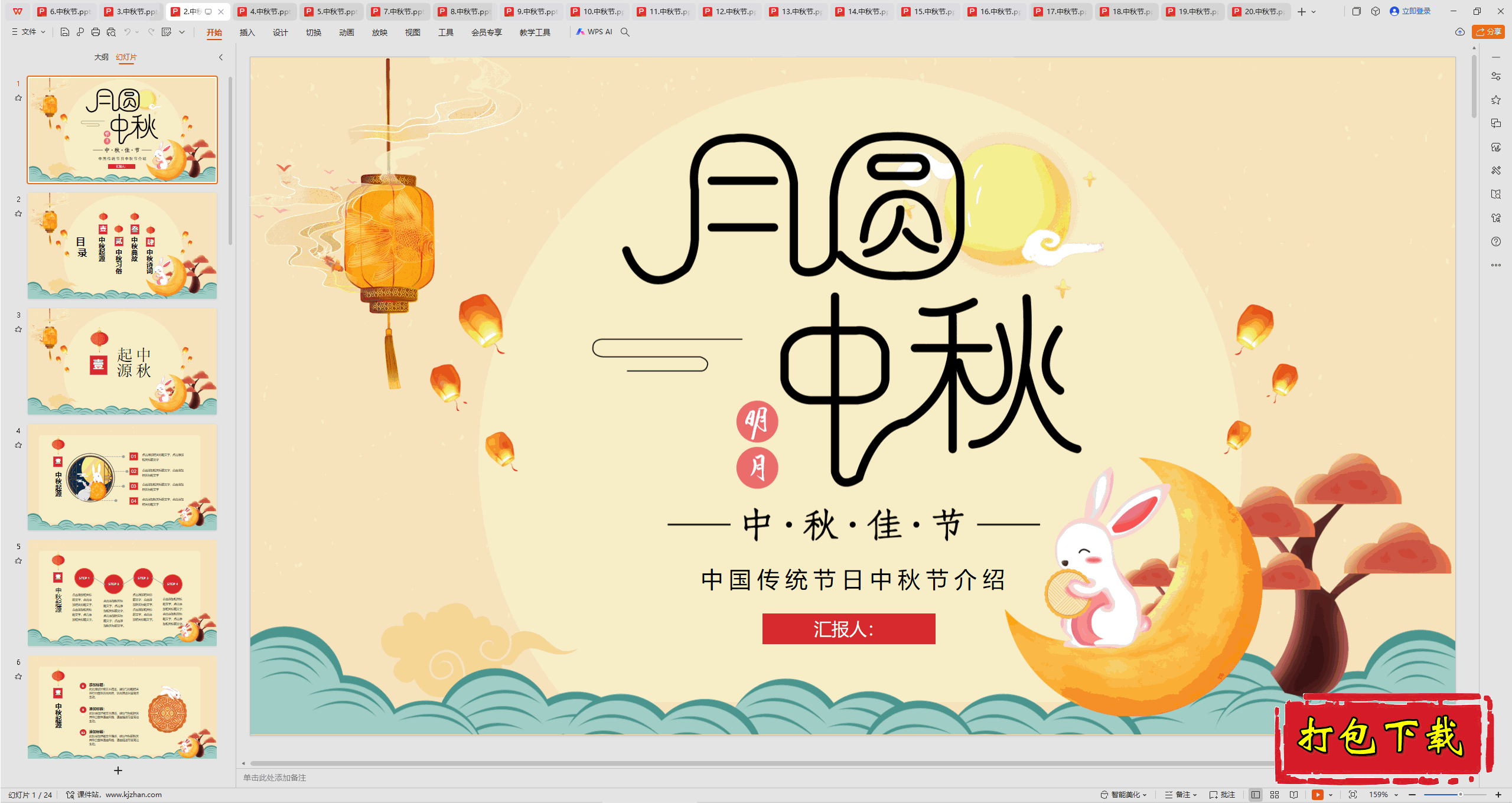Switch panel to 幻灯片 slides view

click(126, 57)
